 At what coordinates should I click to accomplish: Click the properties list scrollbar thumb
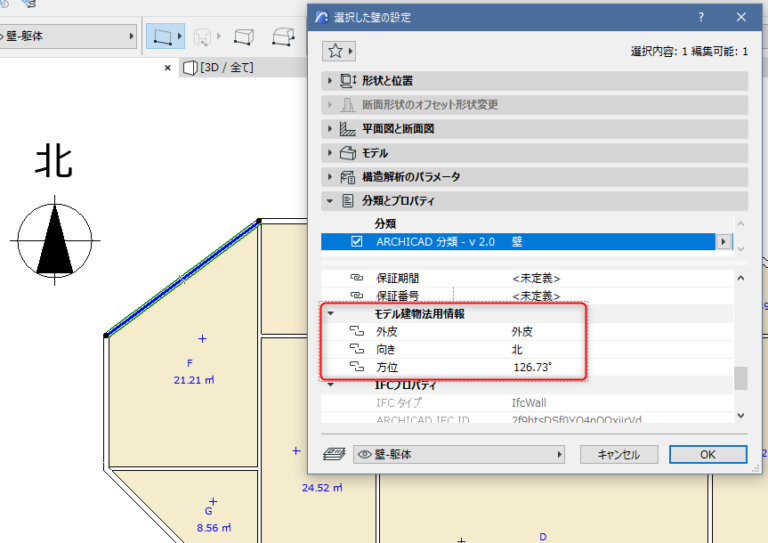[x=741, y=378]
